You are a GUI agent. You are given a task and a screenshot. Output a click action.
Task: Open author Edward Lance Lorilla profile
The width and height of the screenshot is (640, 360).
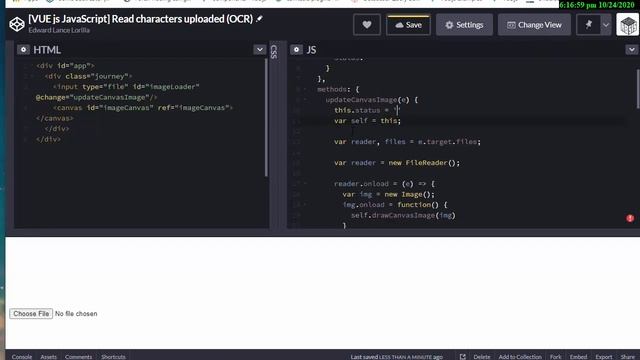tap(59, 30)
